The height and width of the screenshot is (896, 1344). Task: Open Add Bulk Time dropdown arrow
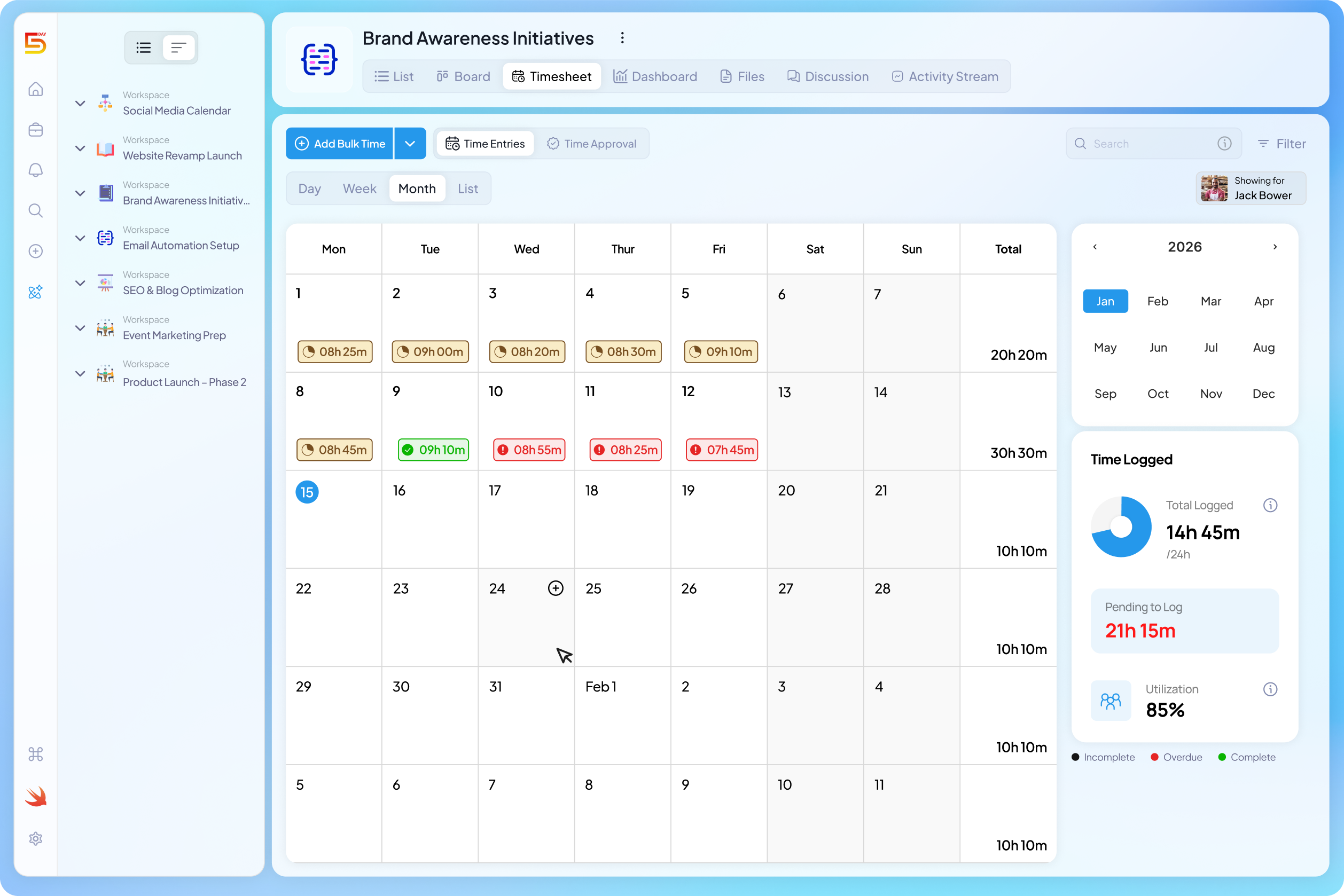pyautogui.click(x=410, y=144)
